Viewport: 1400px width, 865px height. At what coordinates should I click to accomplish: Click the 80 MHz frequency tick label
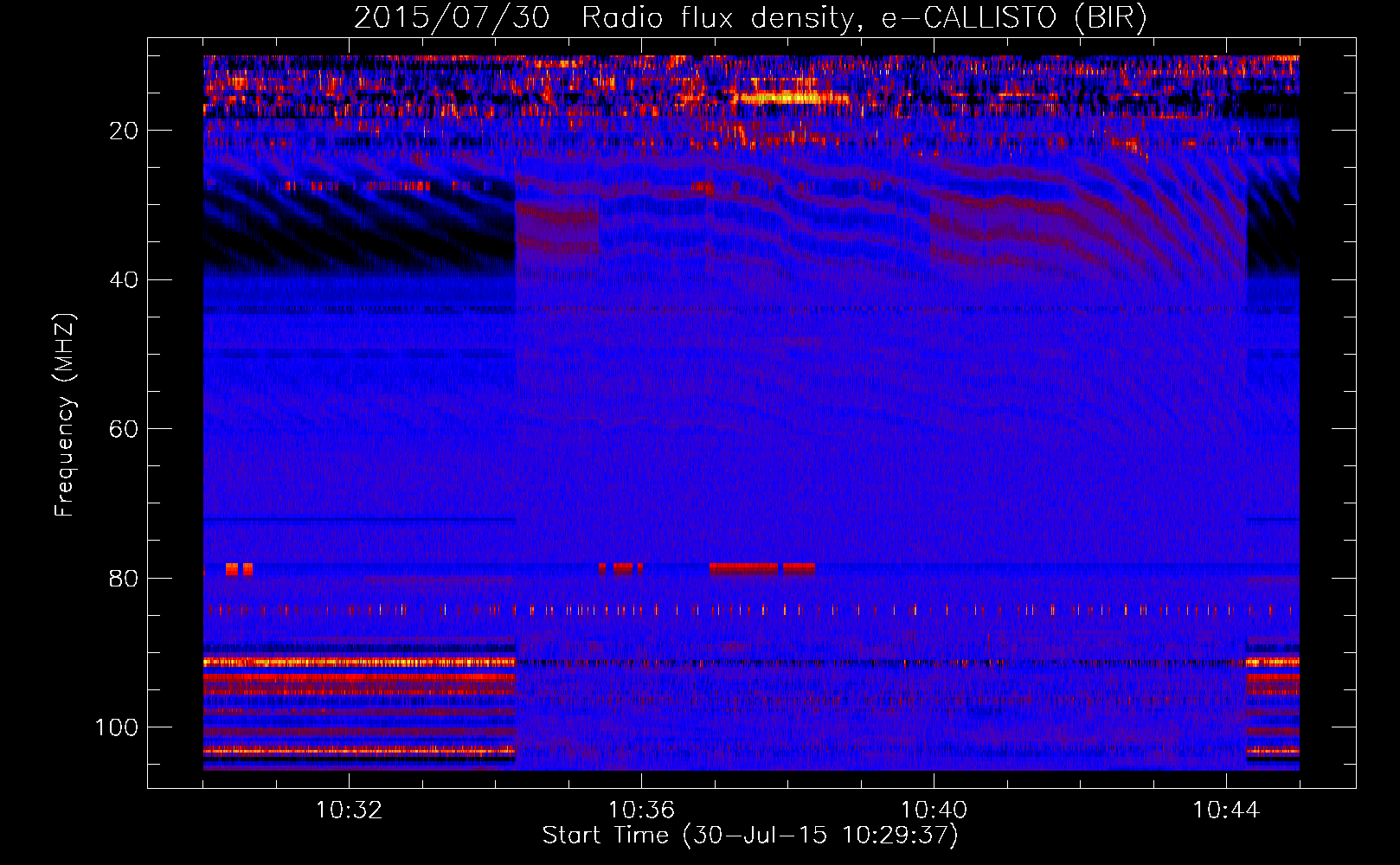click(125, 579)
